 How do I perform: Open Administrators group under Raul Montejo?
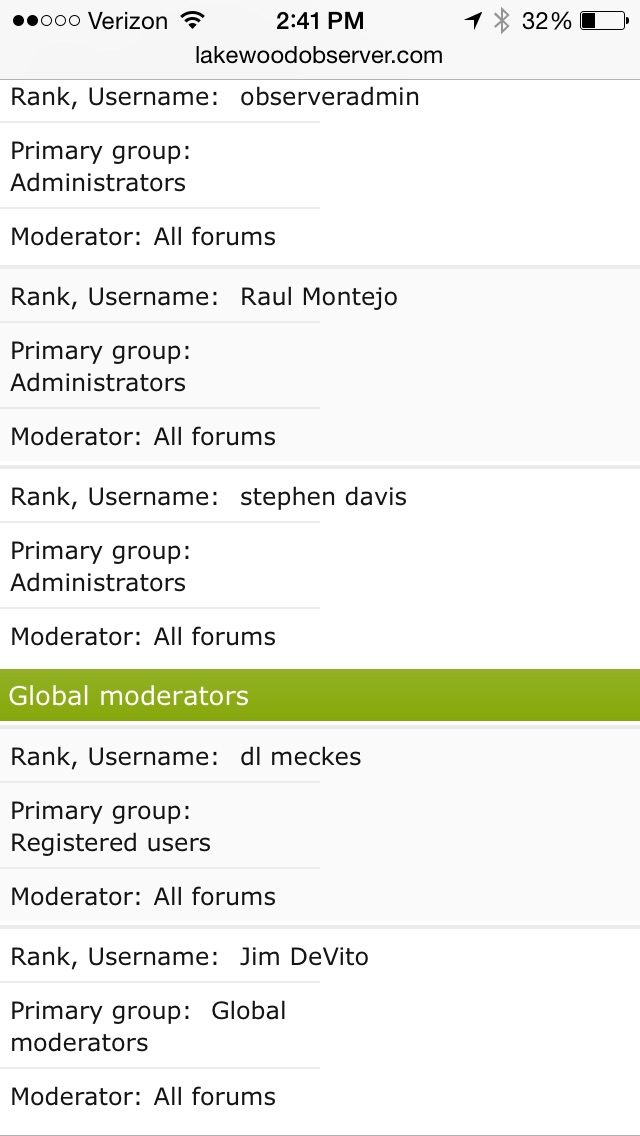[98, 383]
